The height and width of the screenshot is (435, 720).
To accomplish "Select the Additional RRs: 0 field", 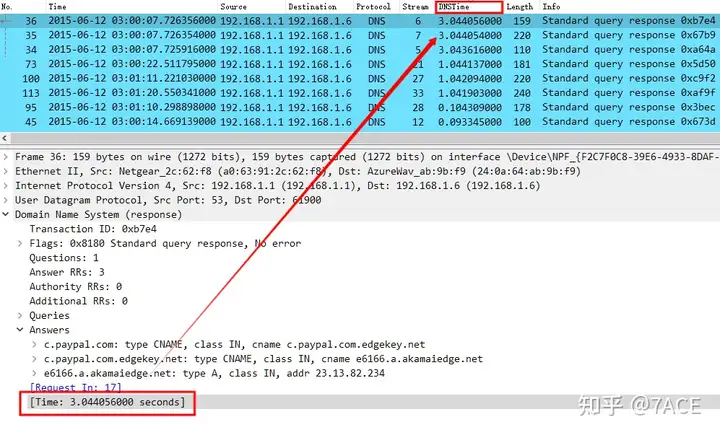I will tap(78, 301).
